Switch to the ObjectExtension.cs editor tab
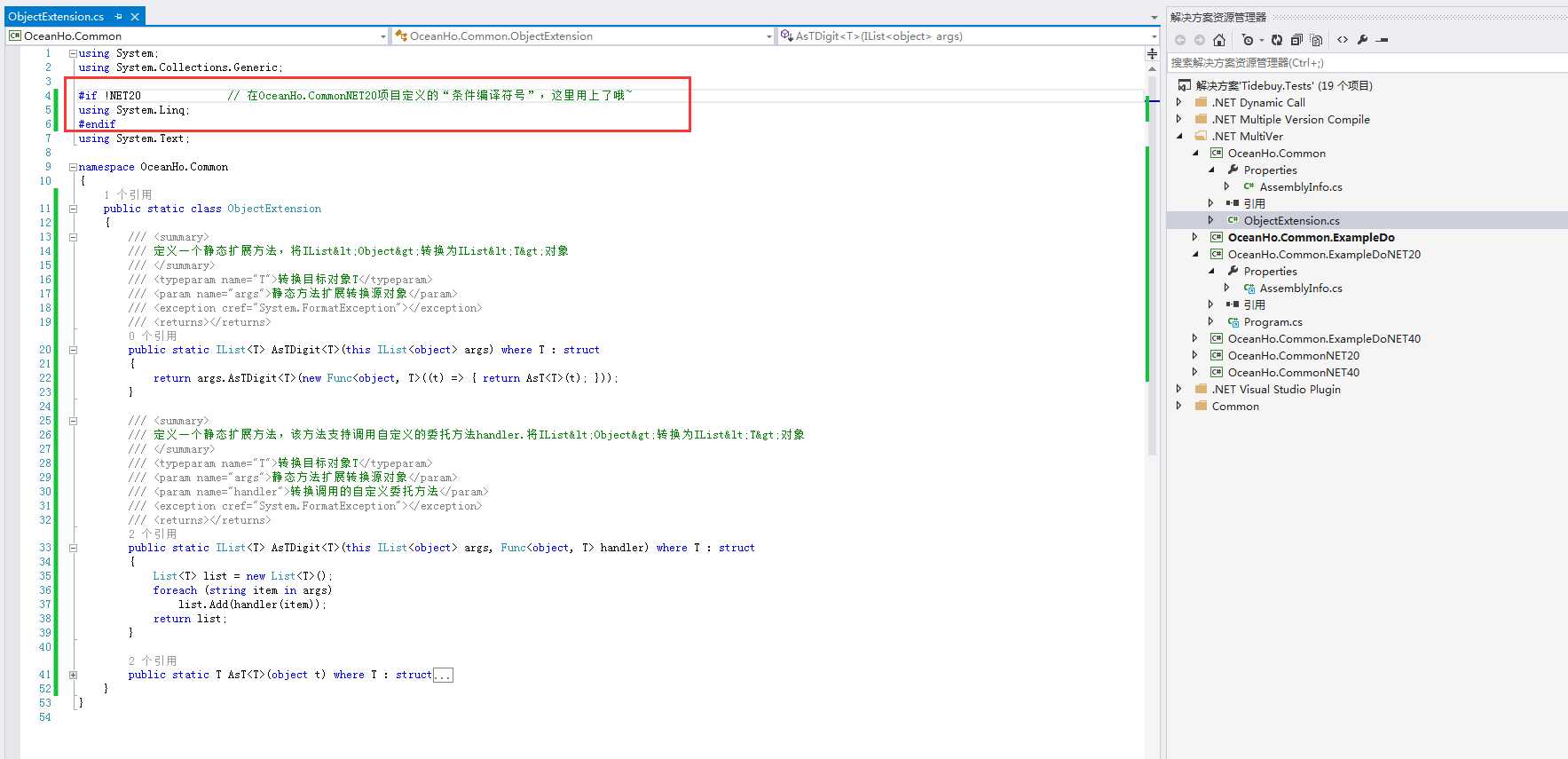The image size is (1568, 759). pyautogui.click(x=56, y=17)
